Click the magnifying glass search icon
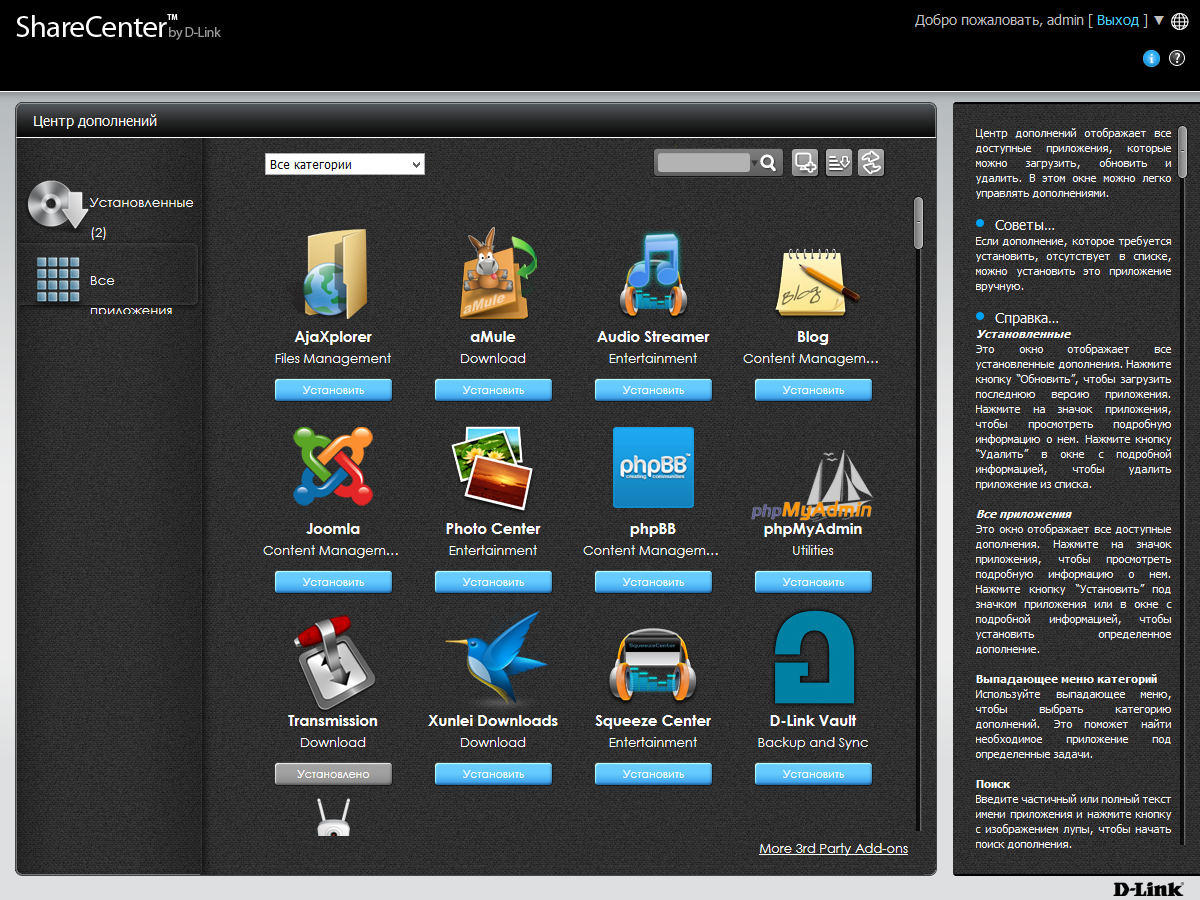This screenshot has height=900, width=1200. click(x=767, y=162)
